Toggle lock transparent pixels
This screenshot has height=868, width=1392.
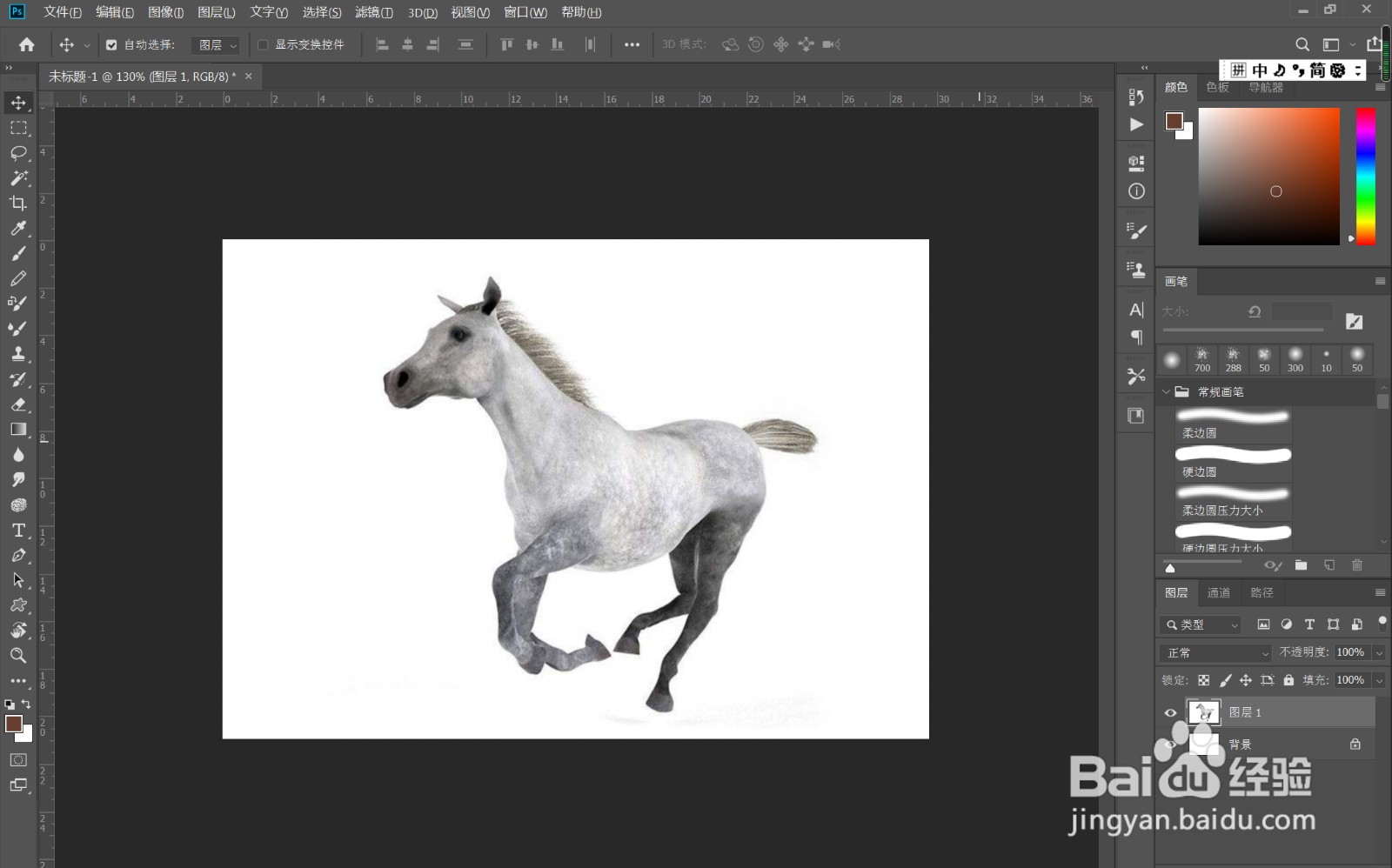tap(1204, 680)
